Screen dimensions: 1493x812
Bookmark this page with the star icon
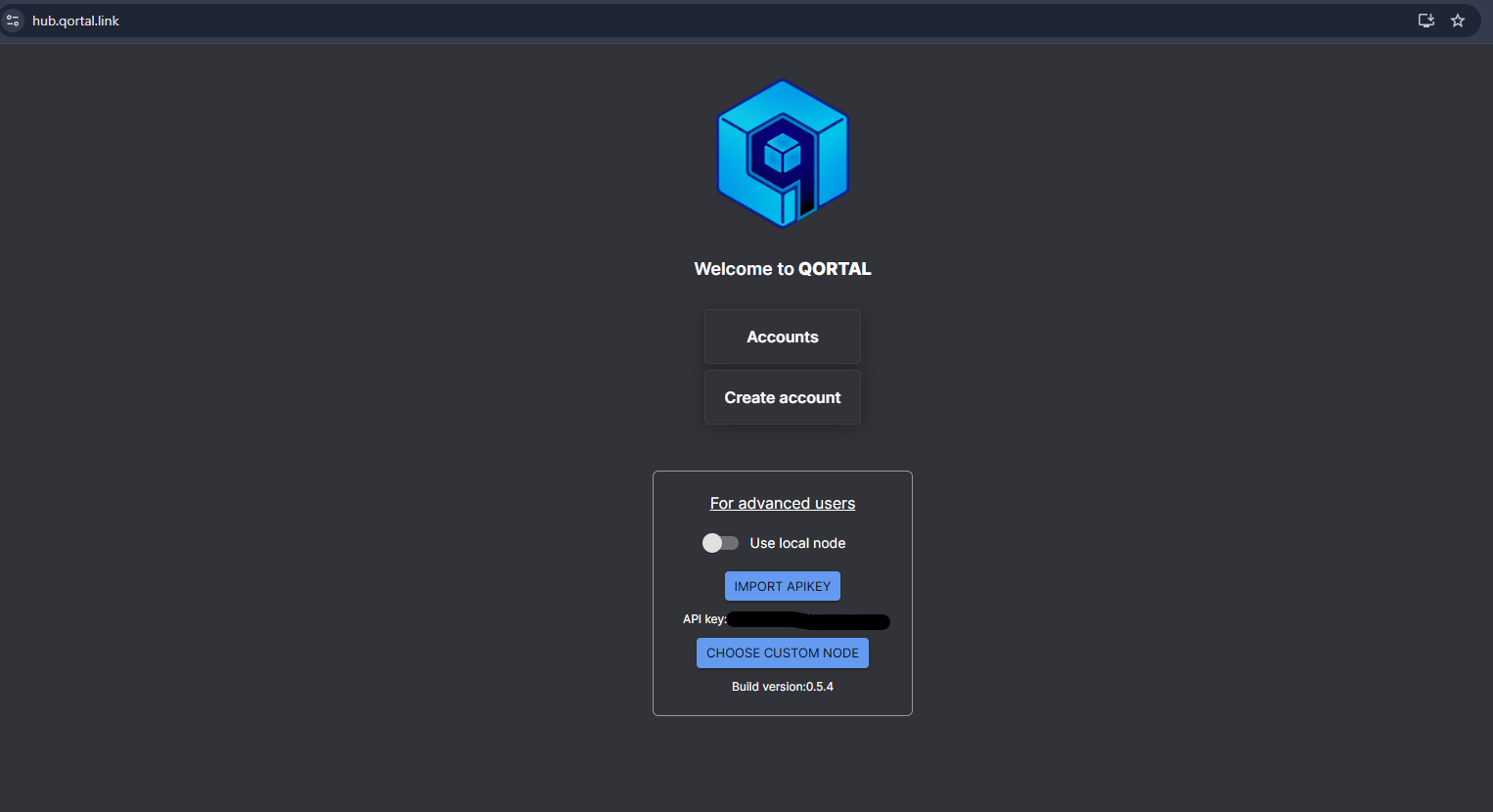[1458, 21]
